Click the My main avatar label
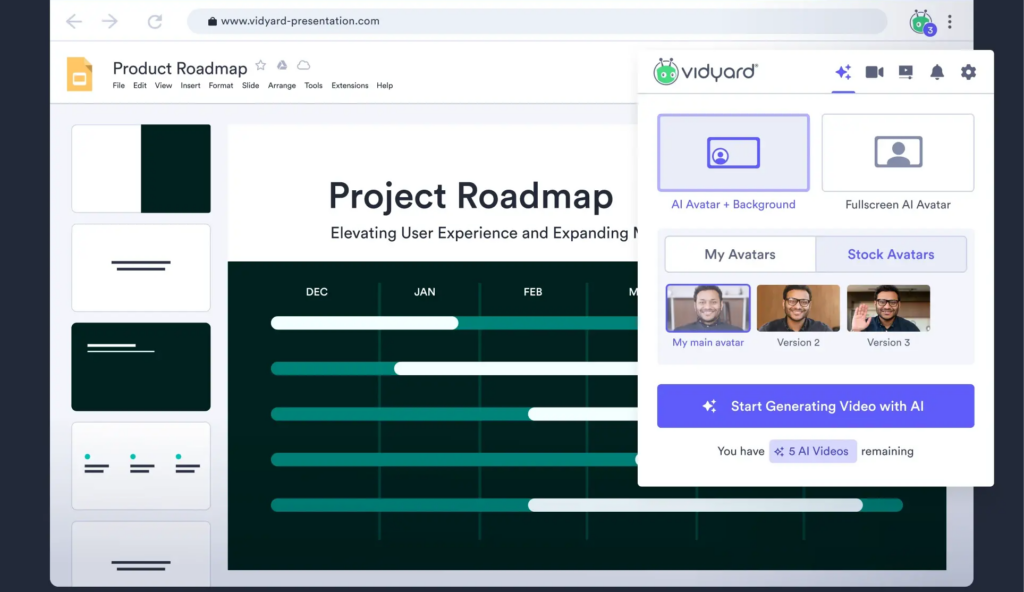The image size is (1024, 592). pyautogui.click(x=708, y=342)
